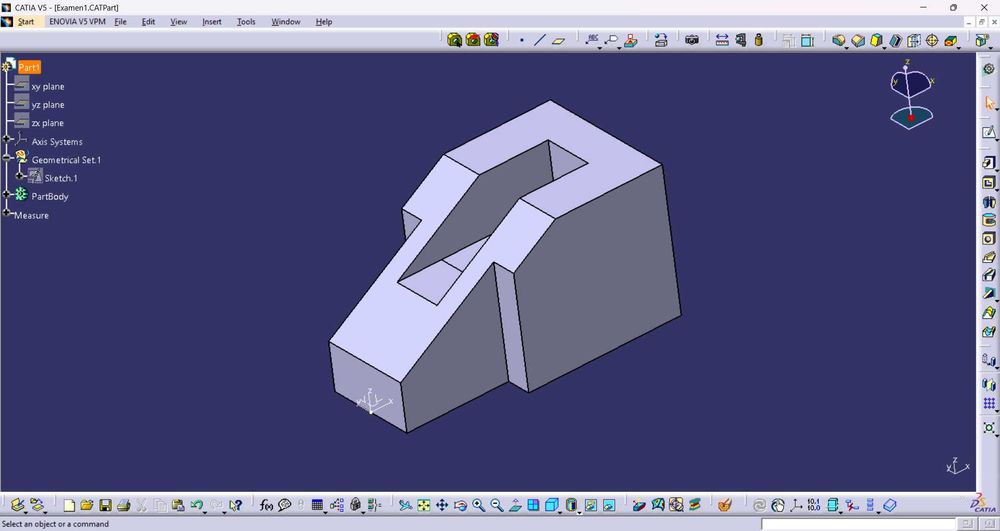Click the Measure Item icon
1000x531 pixels.
coord(740,40)
